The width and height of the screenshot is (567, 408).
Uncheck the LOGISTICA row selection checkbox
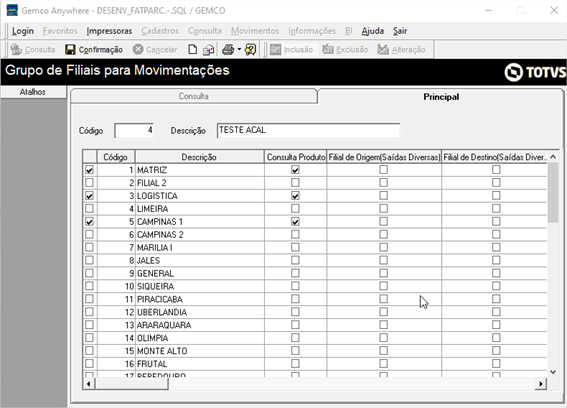89,196
